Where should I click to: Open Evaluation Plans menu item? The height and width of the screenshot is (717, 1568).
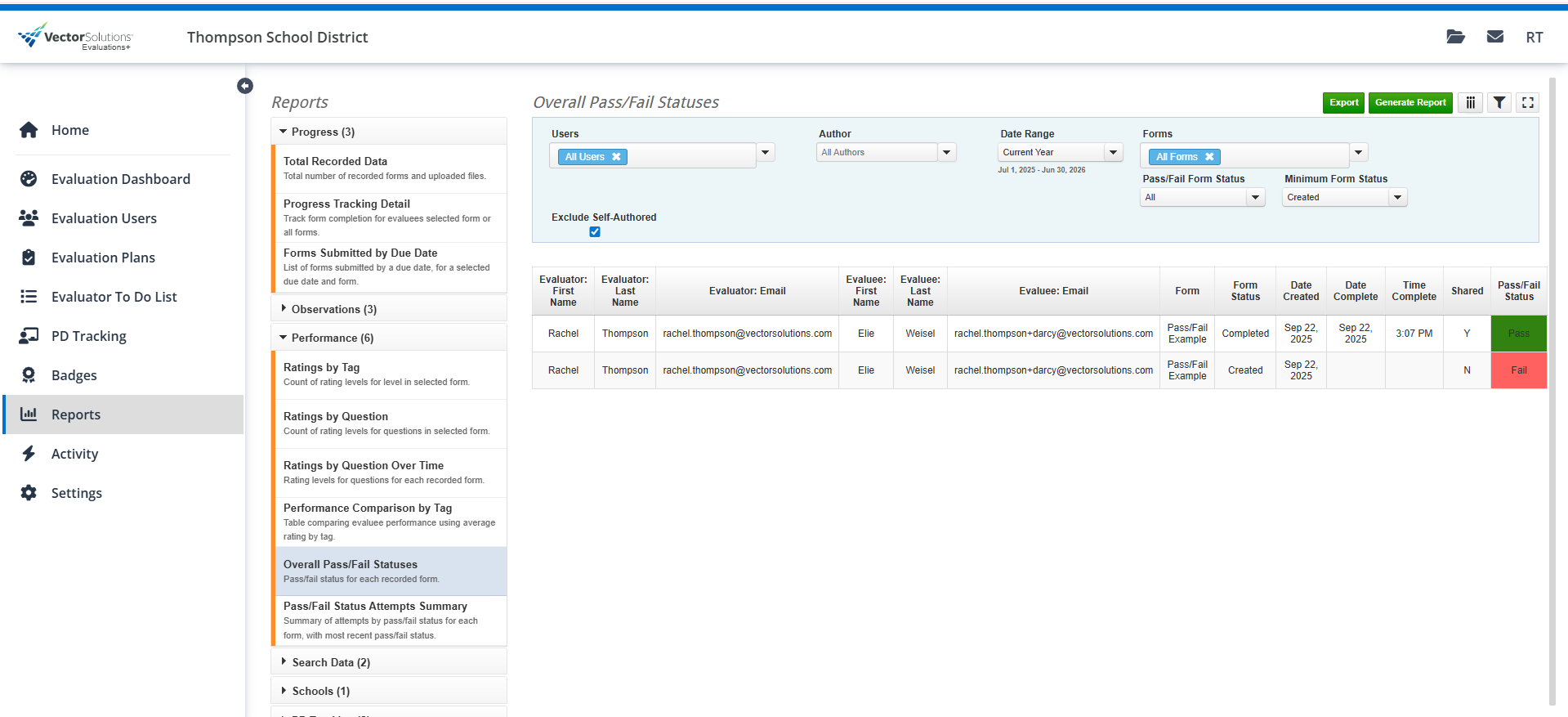pos(103,258)
